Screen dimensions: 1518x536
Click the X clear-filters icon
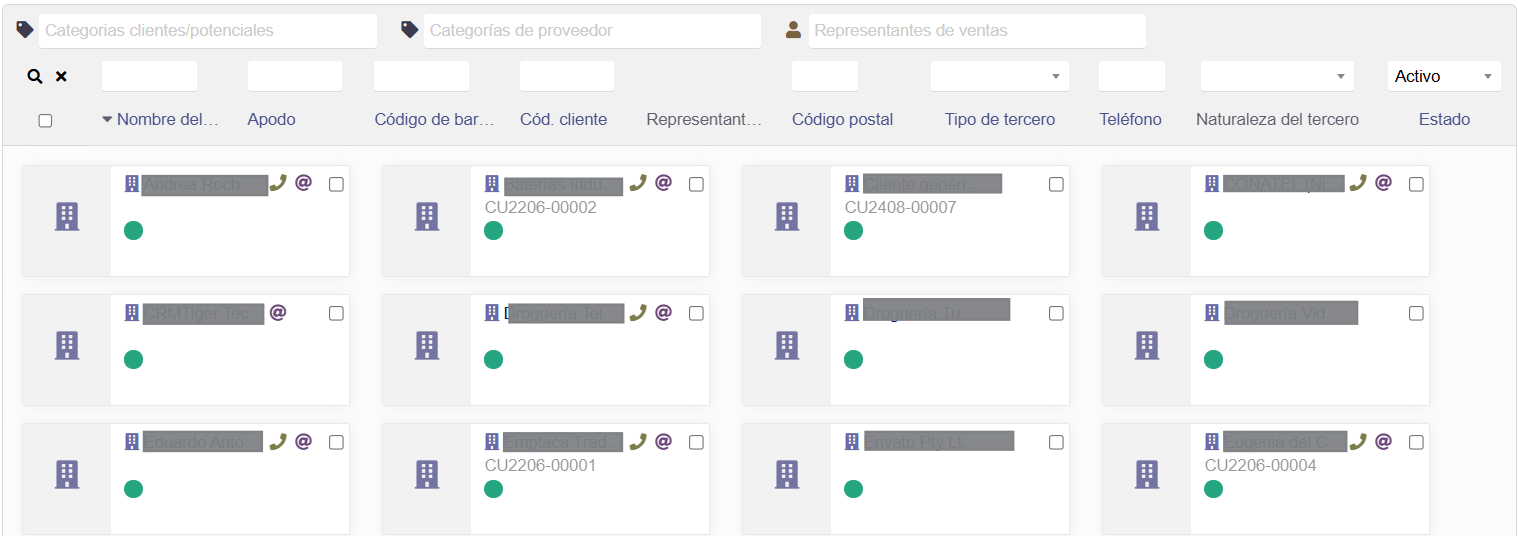[61, 76]
